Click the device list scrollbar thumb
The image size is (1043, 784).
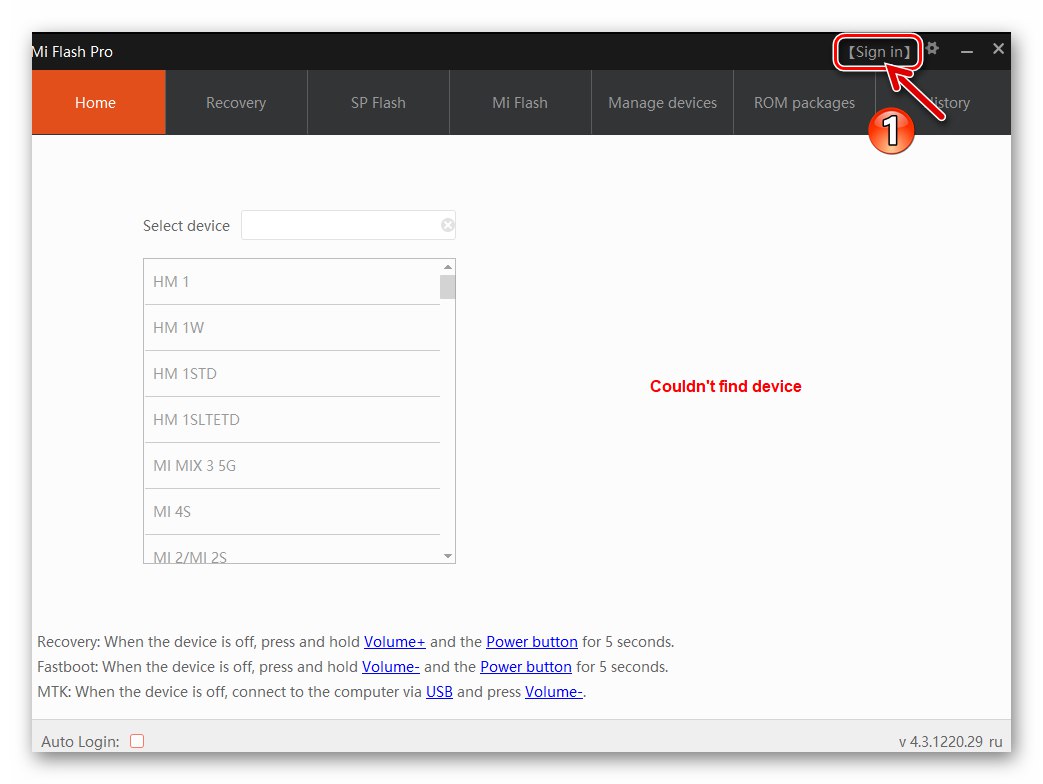[448, 287]
